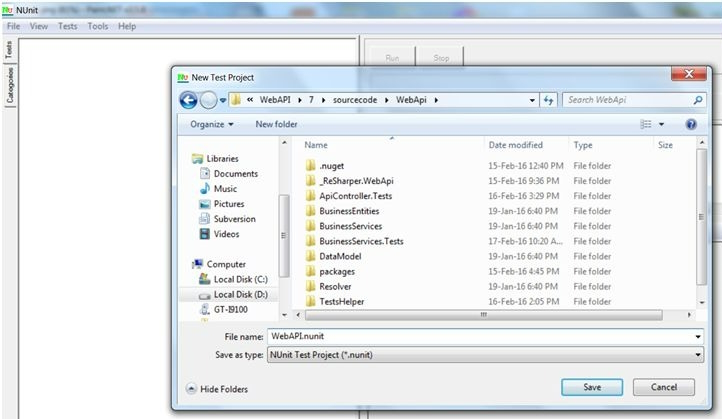Screen dimensions: 722x419
Task: Expand the arrow after WebApi breadcrumb
Action: [436, 100]
